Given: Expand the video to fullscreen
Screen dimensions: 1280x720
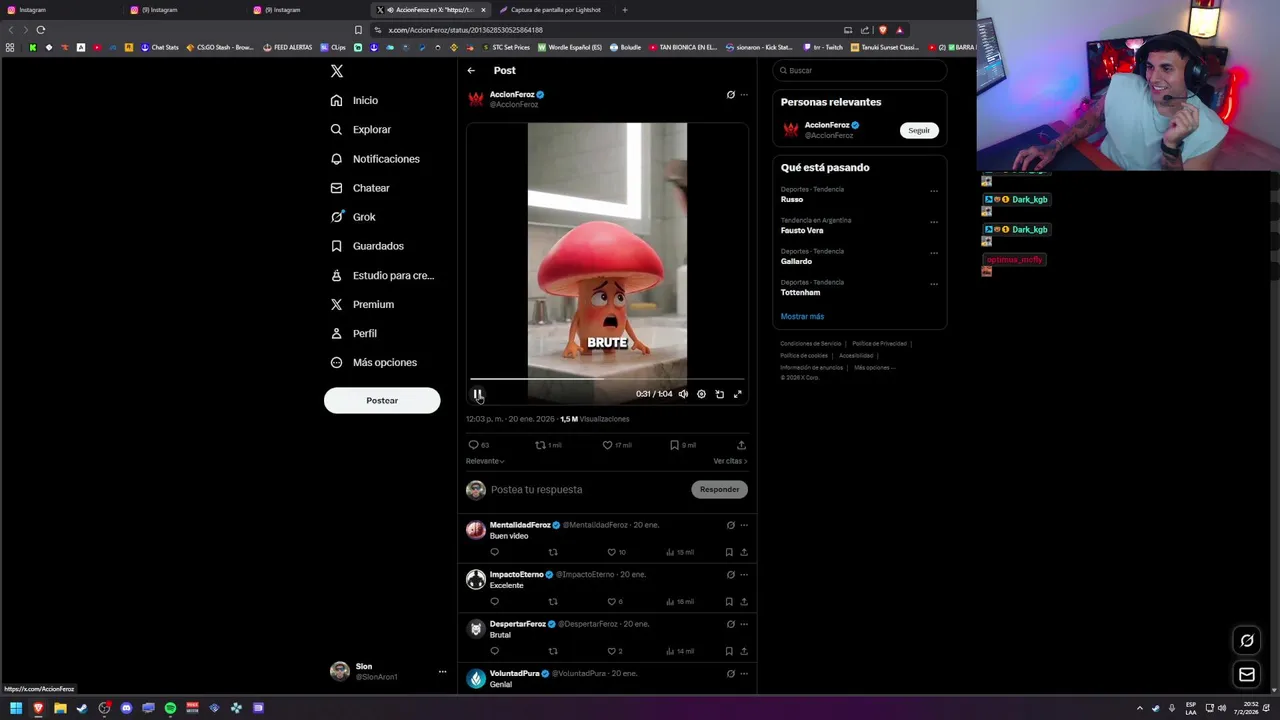Looking at the screenshot, I should point(738,394).
